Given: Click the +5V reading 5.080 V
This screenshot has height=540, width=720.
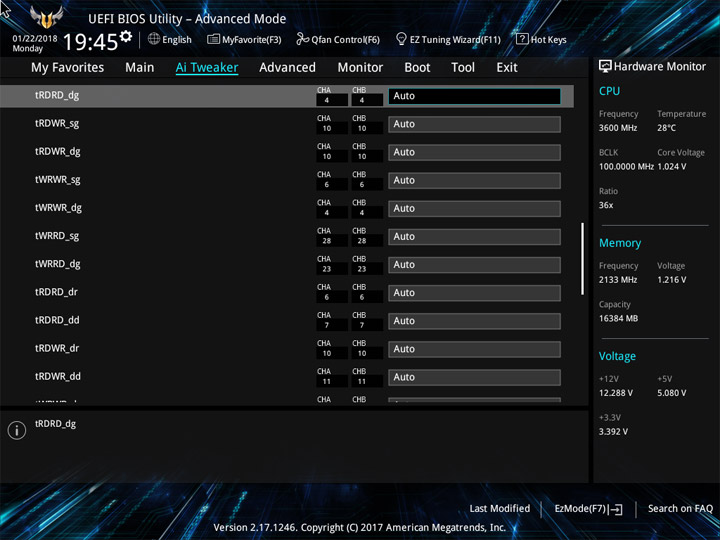Looking at the screenshot, I should [671, 393].
